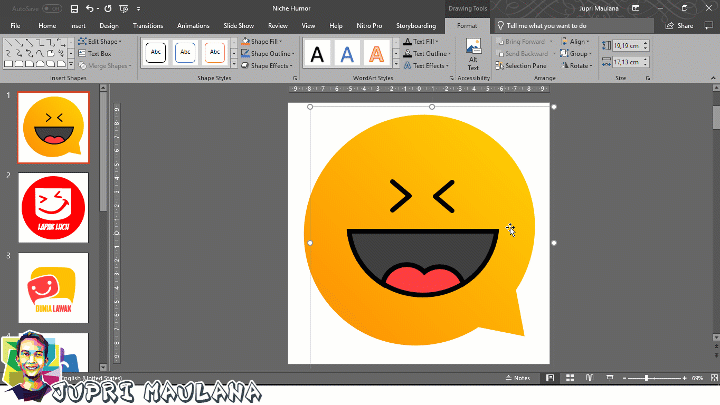Switch to the Animations tab
The image size is (720, 405).
[x=193, y=24]
